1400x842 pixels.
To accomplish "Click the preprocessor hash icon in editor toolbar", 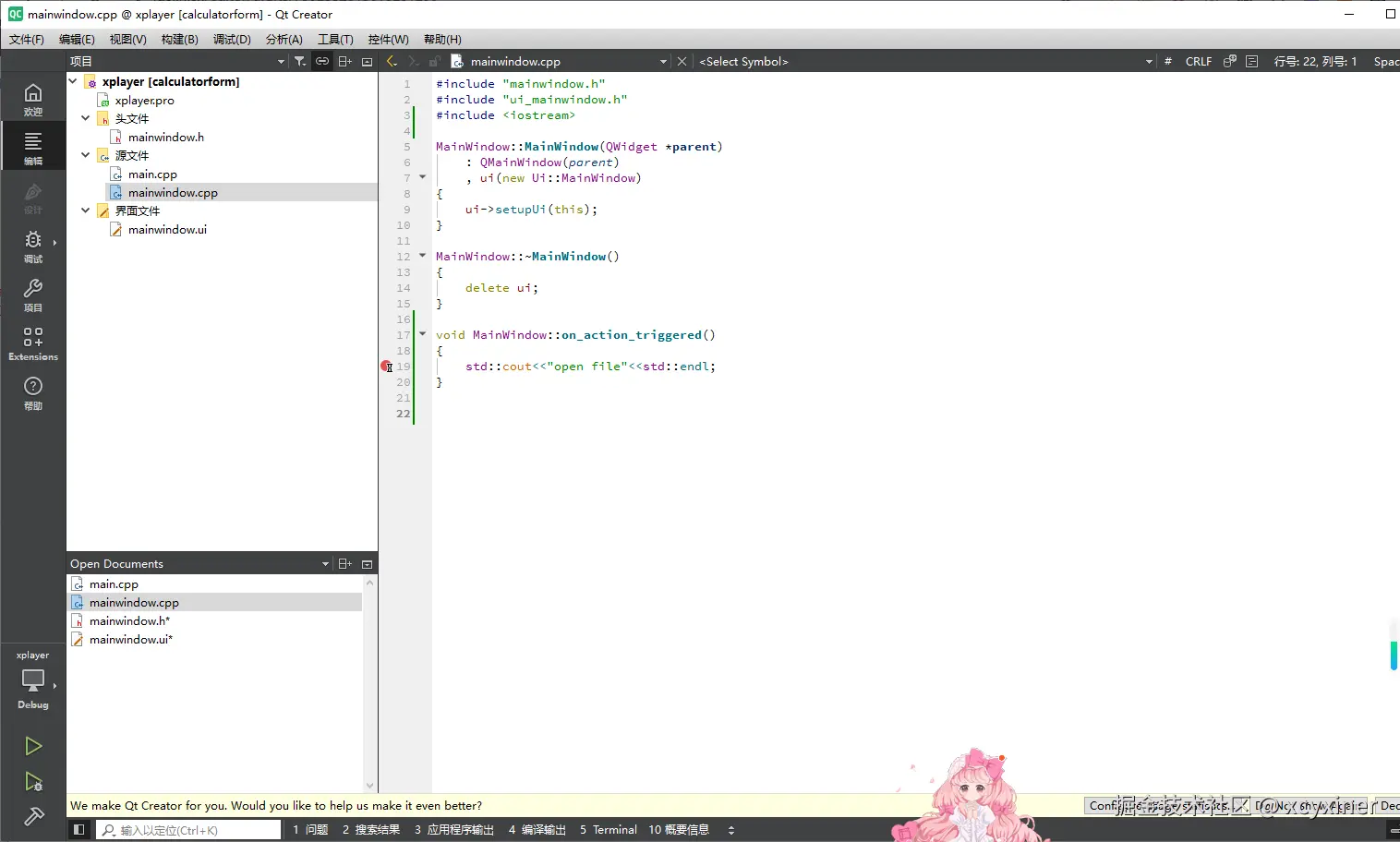I will pyautogui.click(x=1168, y=61).
